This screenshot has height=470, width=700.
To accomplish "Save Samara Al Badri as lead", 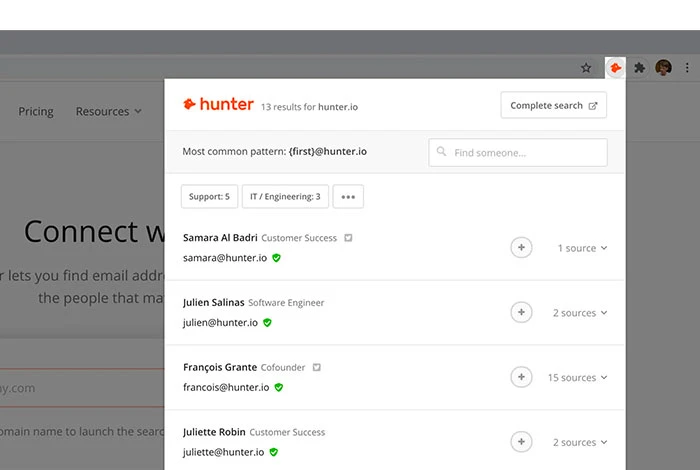I will click(x=521, y=248).
